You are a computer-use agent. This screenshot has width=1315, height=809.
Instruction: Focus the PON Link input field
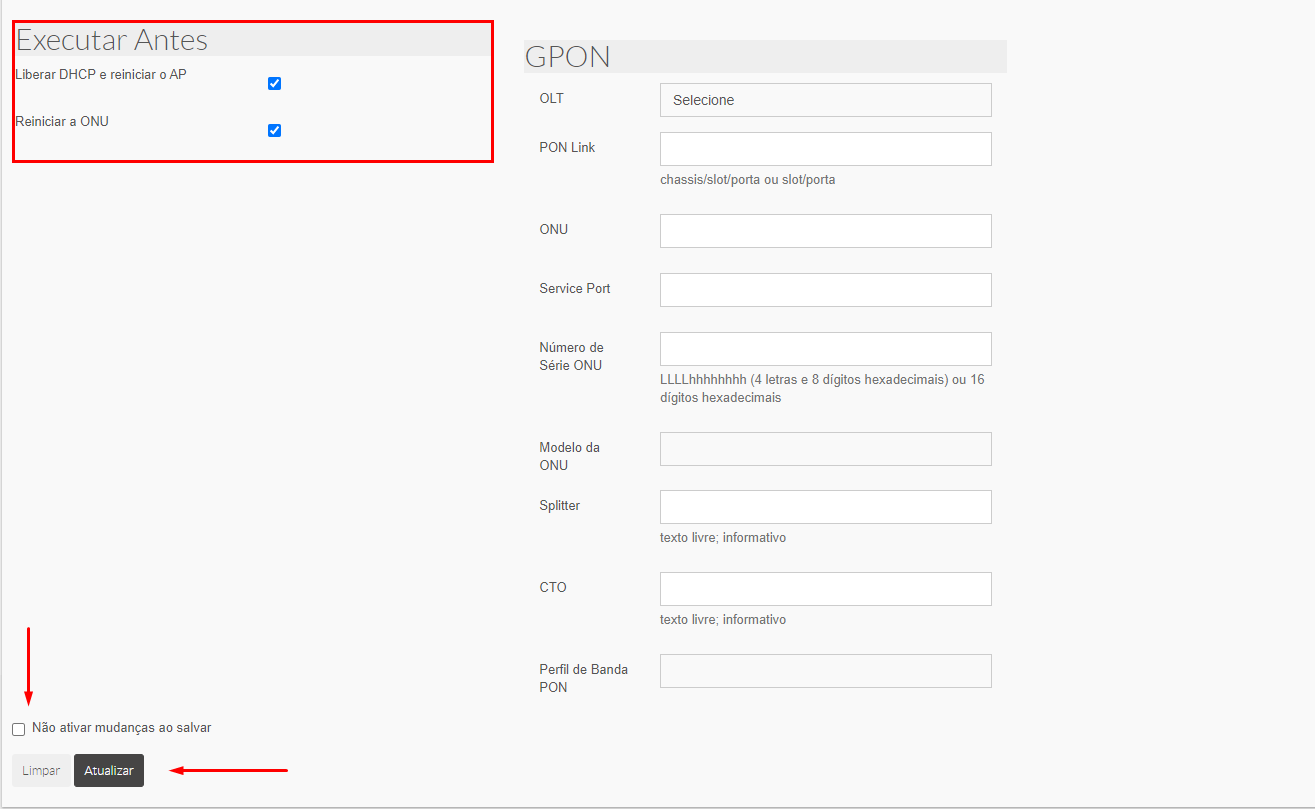825,149
